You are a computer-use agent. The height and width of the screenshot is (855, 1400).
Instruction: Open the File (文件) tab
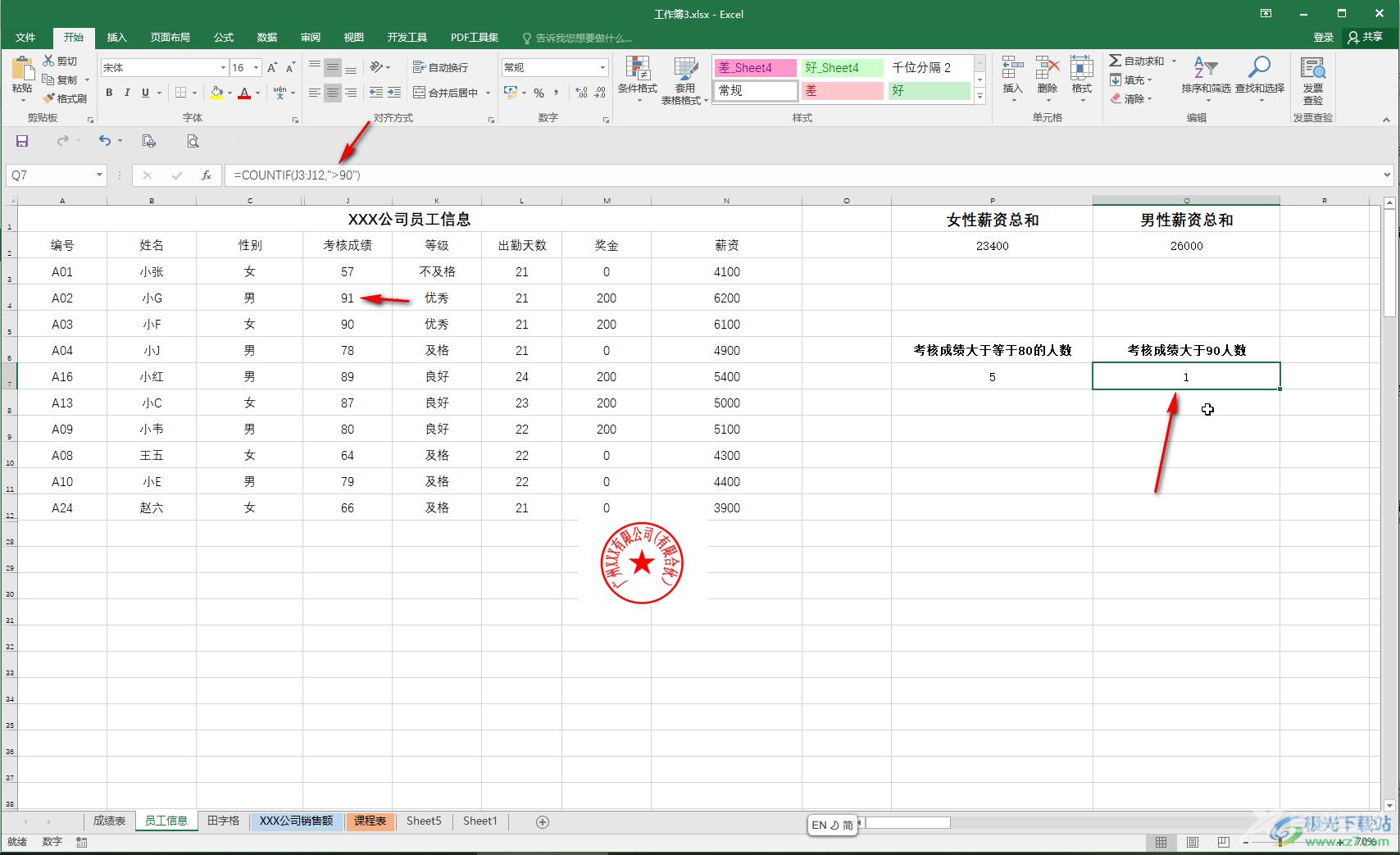[25, 37]
